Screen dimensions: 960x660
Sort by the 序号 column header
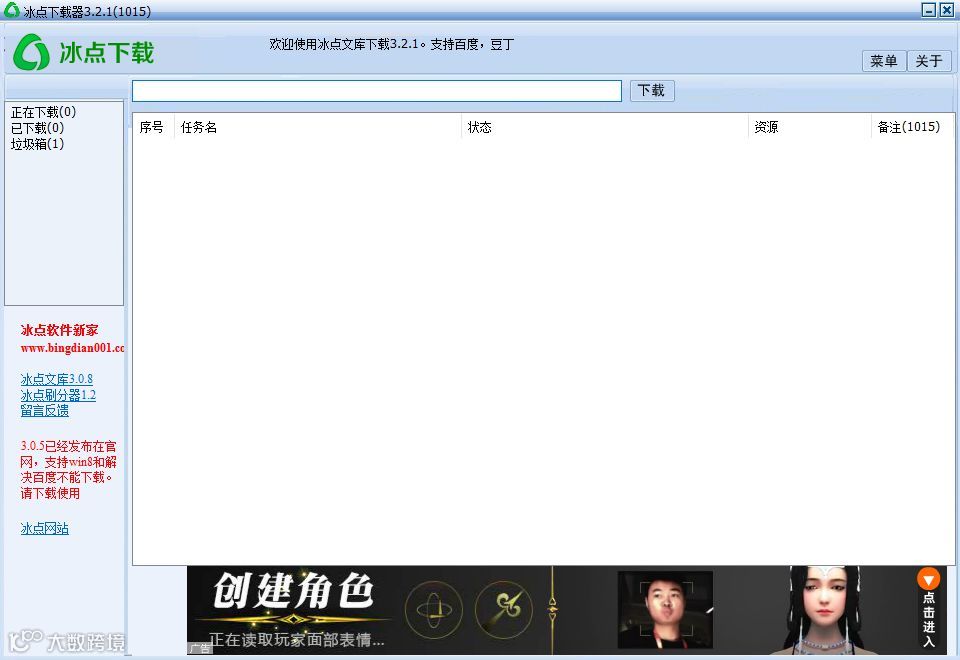tap(153, 127)
